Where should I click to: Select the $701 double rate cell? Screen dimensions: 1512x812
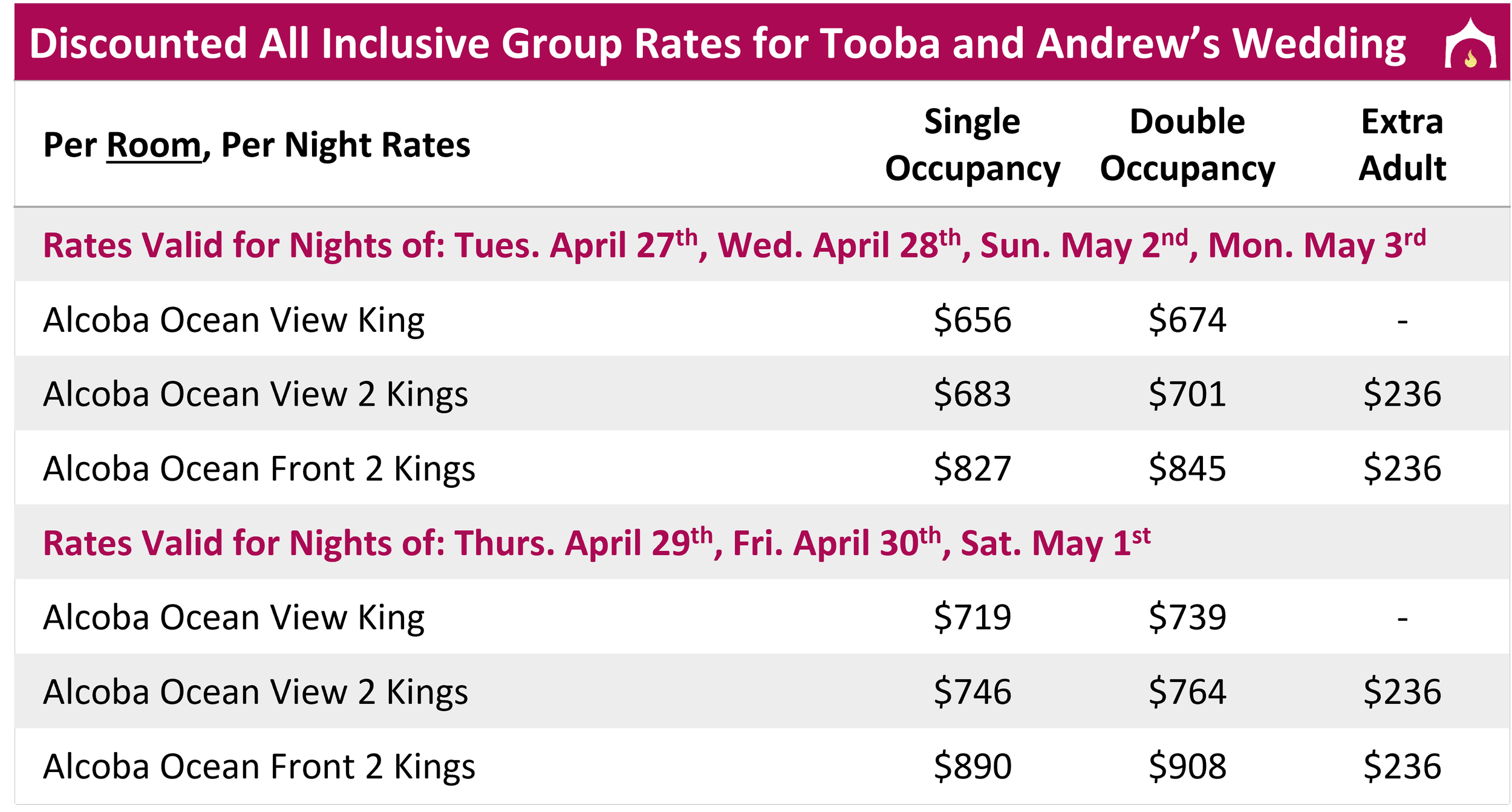coord(1187,394)
